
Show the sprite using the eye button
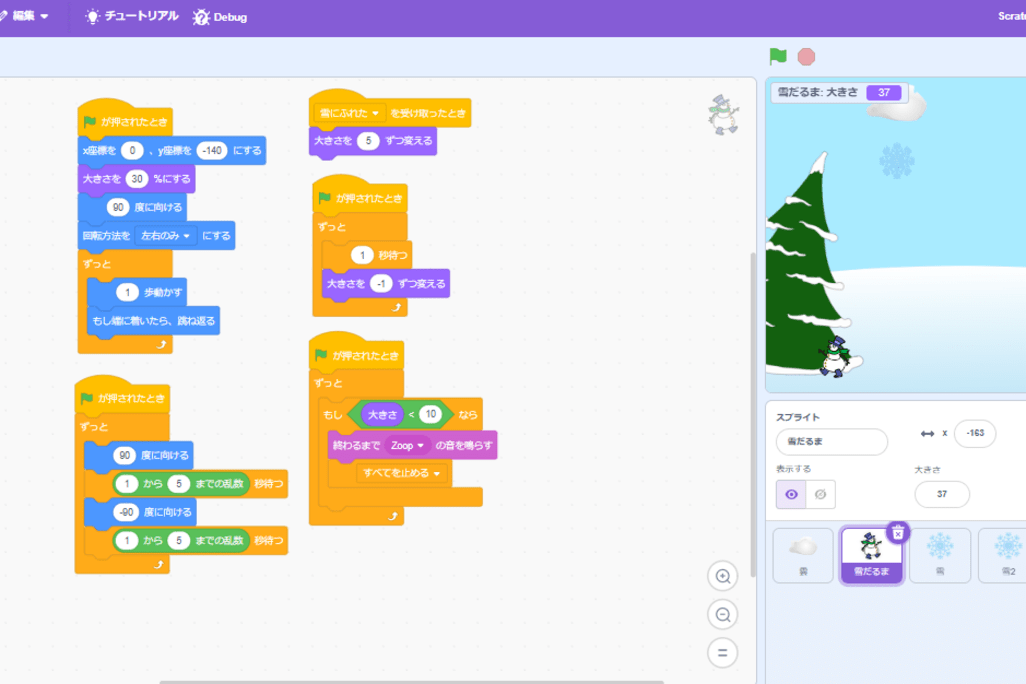pos(791,494)
